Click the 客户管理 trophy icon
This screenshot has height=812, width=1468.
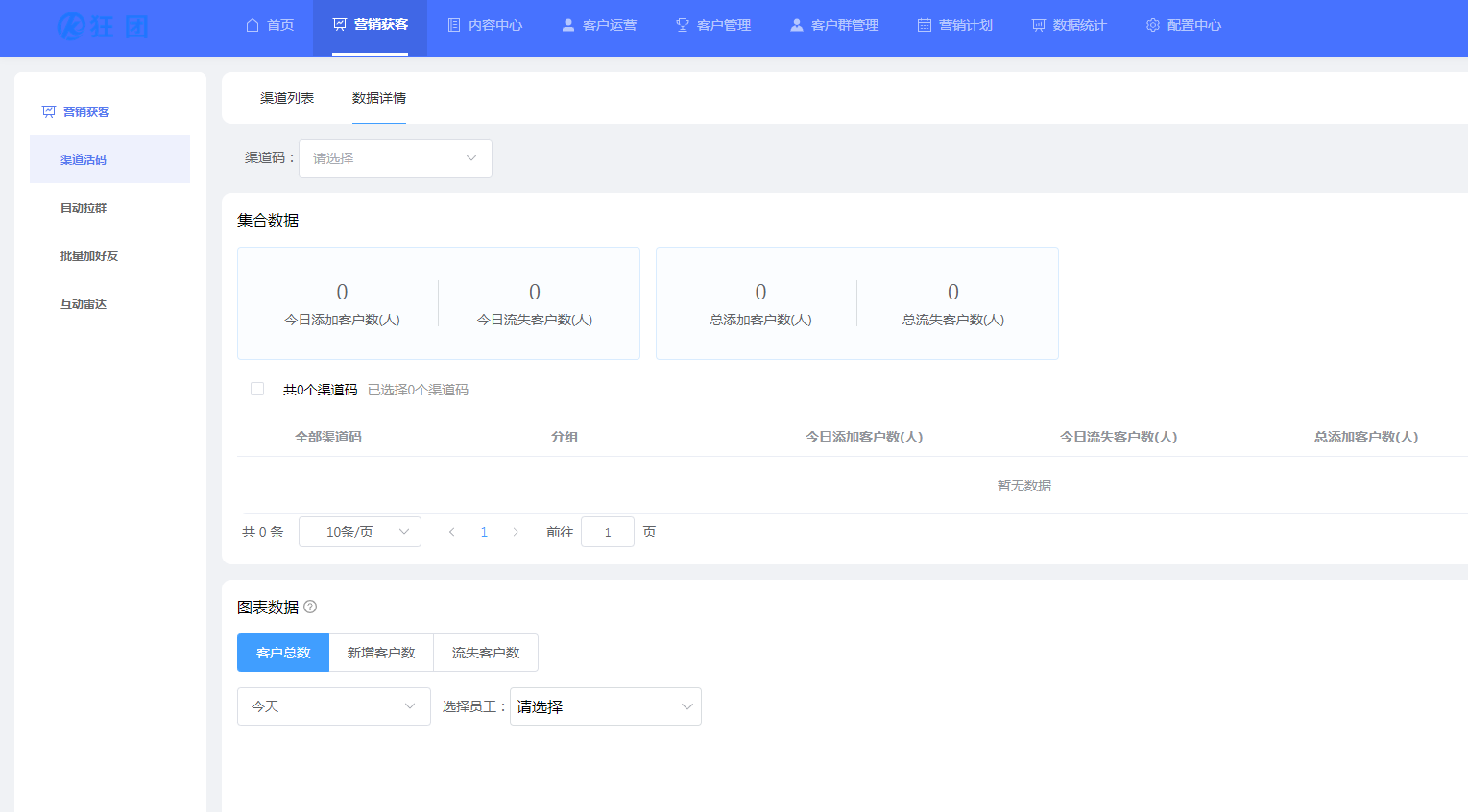coord(683,25)
